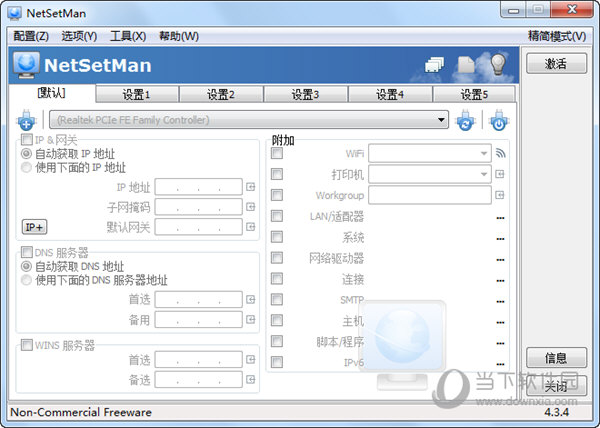This screenshot has height=428, width=600.
Task: Open the Realtek network adapter dropdown
Action: (x=249, y=120)
